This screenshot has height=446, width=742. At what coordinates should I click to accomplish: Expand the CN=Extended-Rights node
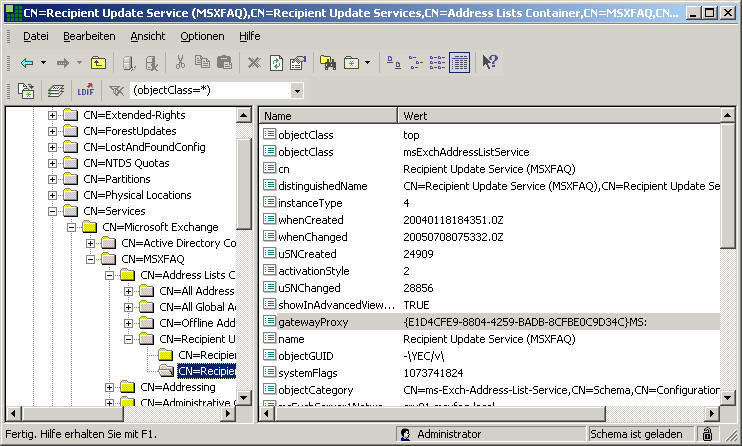(x=53, y=115)
